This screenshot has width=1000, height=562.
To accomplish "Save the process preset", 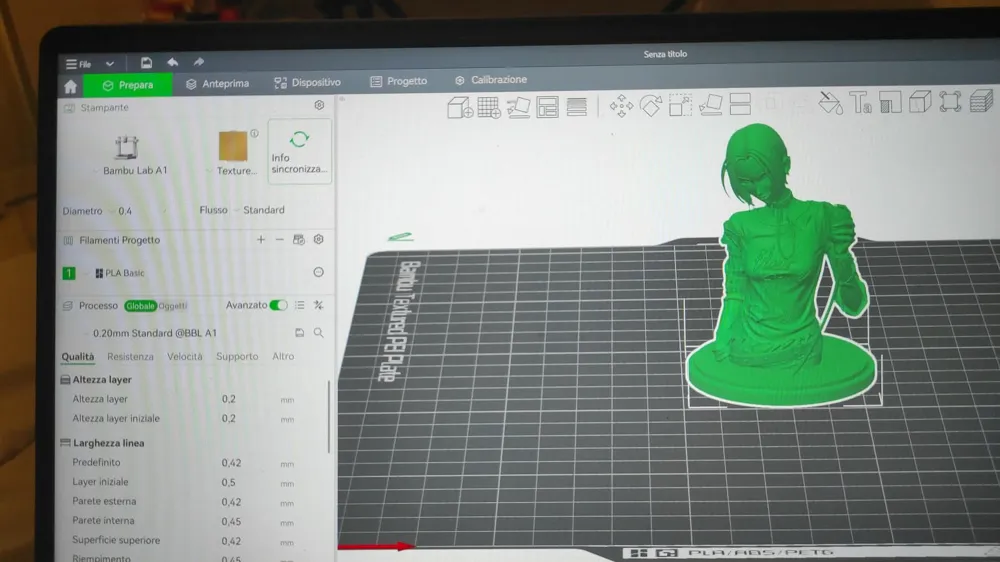I will (x=299, y=332).
